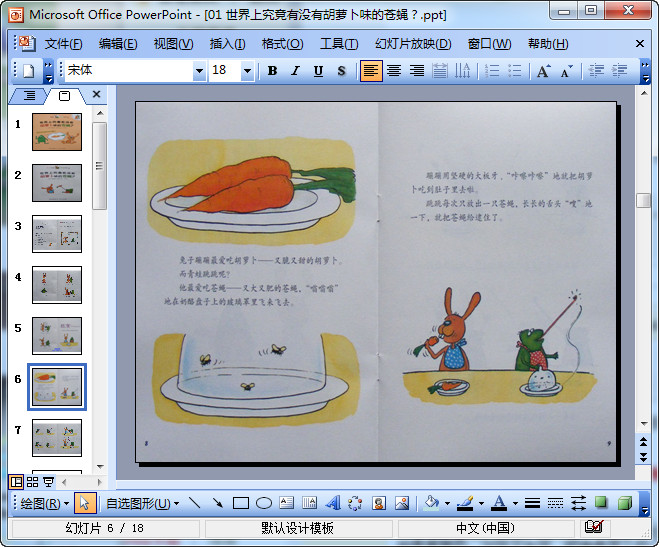
Task: Insert diagram or organization chart
Action: coord(356,503)
